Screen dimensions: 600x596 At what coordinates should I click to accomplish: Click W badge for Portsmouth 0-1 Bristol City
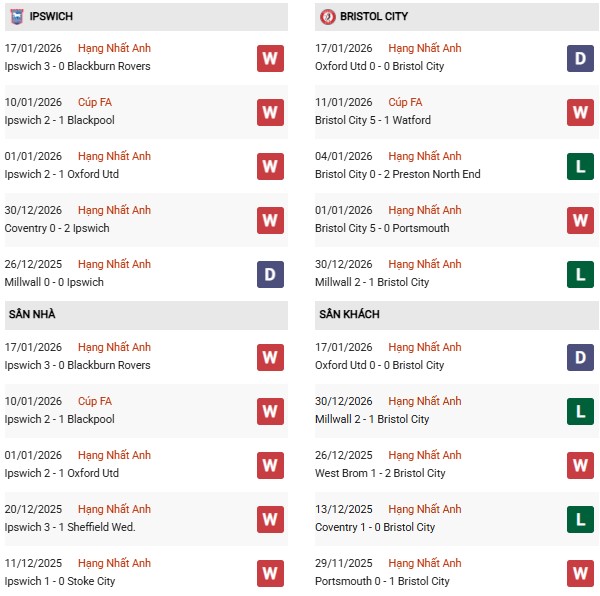[x=580, y=573]
